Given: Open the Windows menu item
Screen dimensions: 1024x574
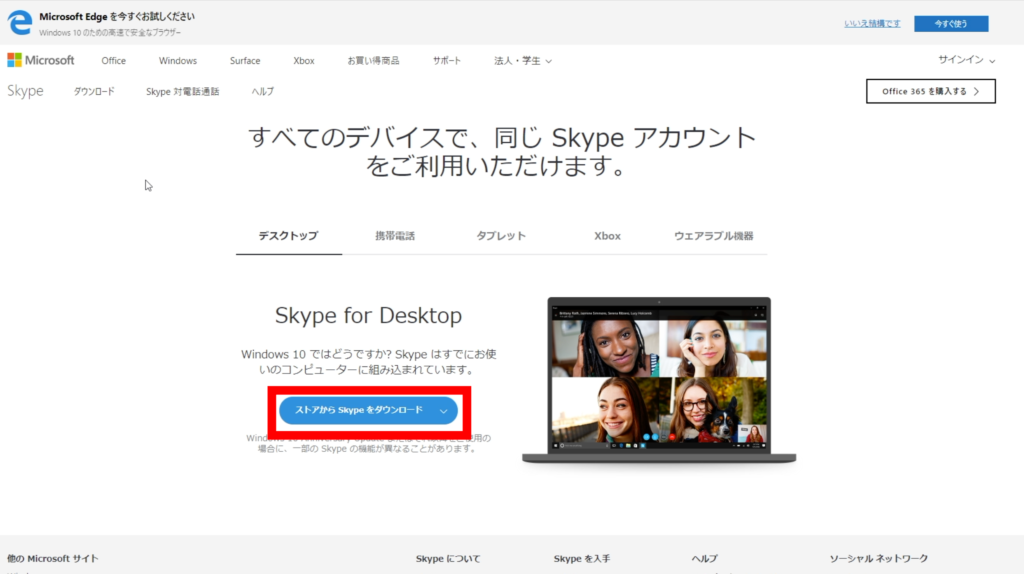Looking at the screenshot, I should [178, 61].
